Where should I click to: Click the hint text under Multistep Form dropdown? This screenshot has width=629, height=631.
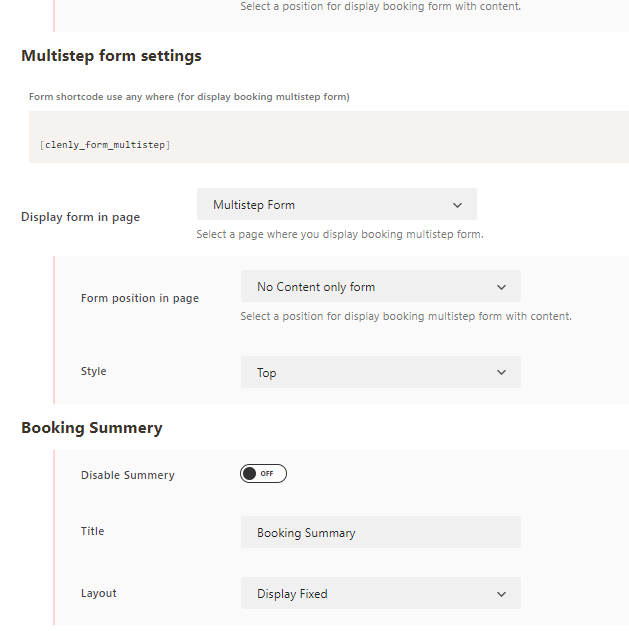click(x=340, y=234)
